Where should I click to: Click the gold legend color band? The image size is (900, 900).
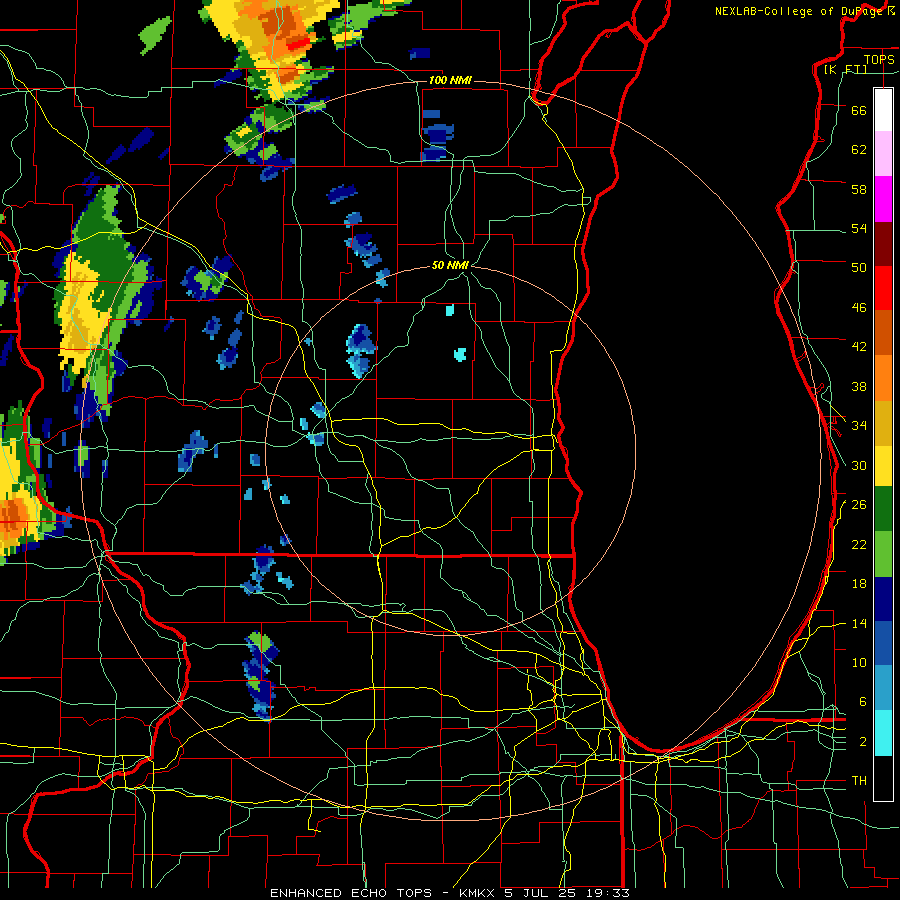pyautogui.click(x=883, y=422)
